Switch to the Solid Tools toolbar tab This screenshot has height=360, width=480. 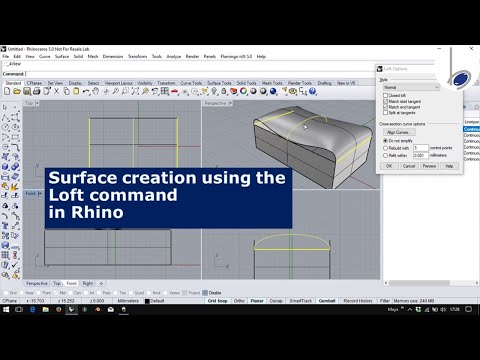[247, 83]
